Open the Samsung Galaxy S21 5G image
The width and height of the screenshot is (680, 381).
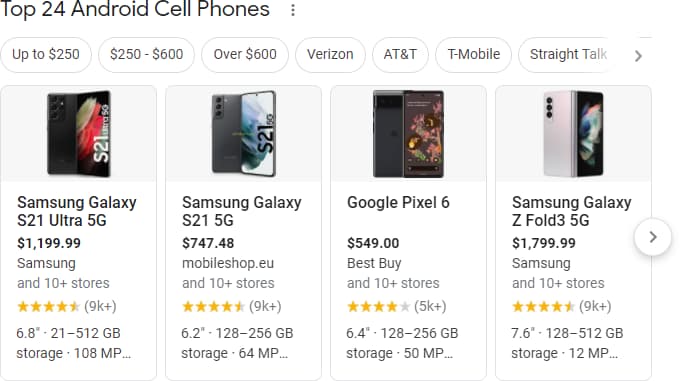point(244,134)
